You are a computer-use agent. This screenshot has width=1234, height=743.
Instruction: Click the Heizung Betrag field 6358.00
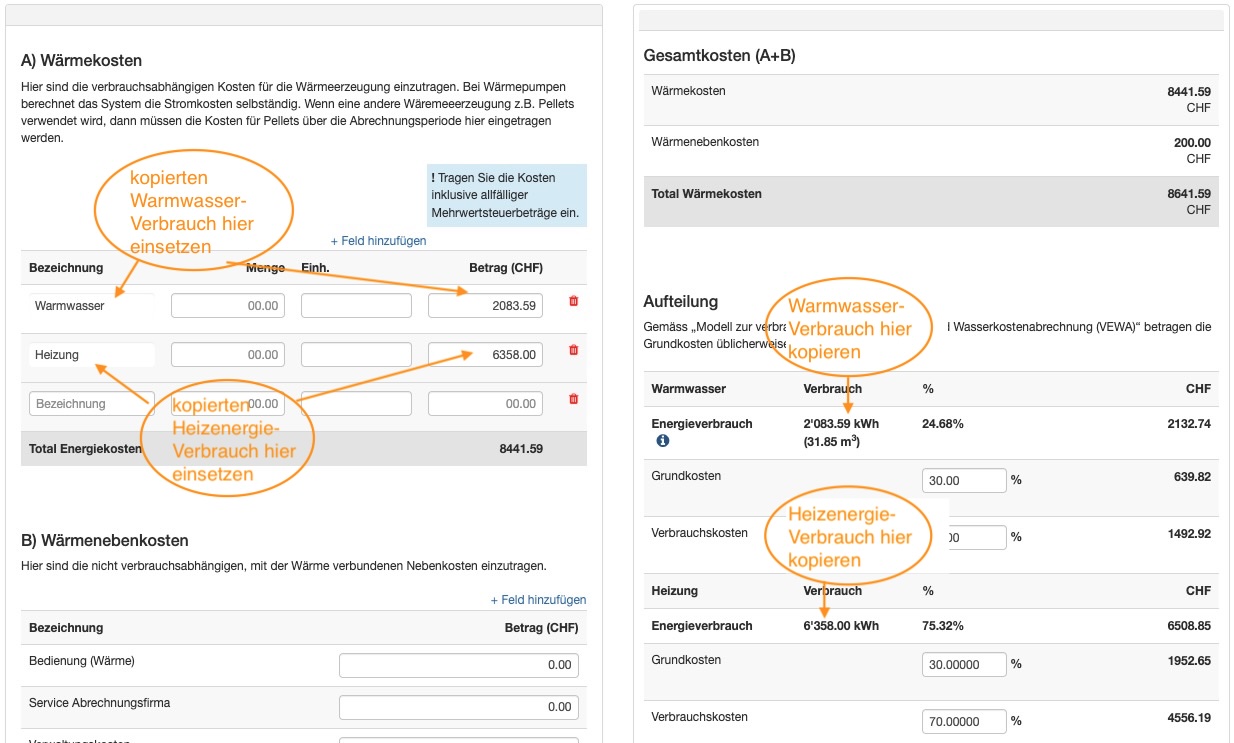point(485,354)
